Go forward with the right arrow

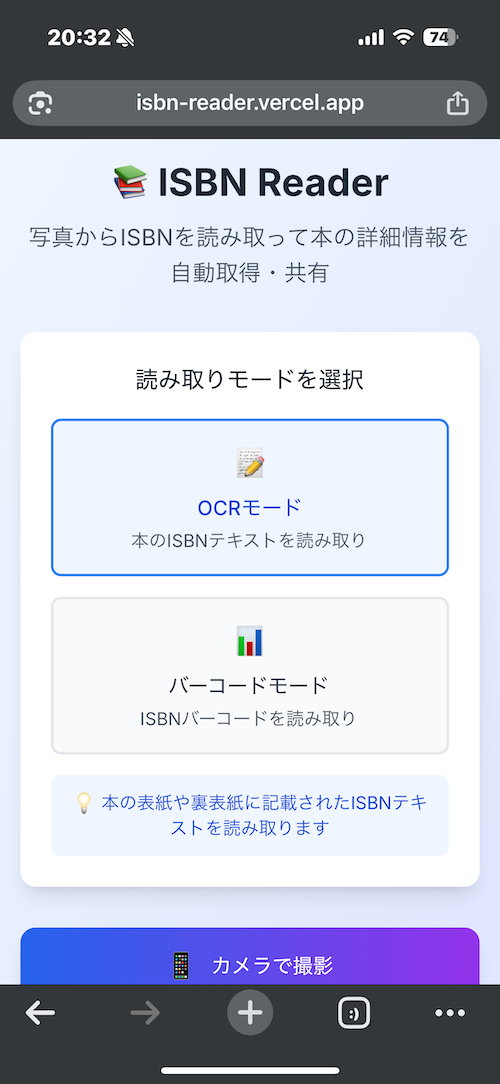point(145,1013)
